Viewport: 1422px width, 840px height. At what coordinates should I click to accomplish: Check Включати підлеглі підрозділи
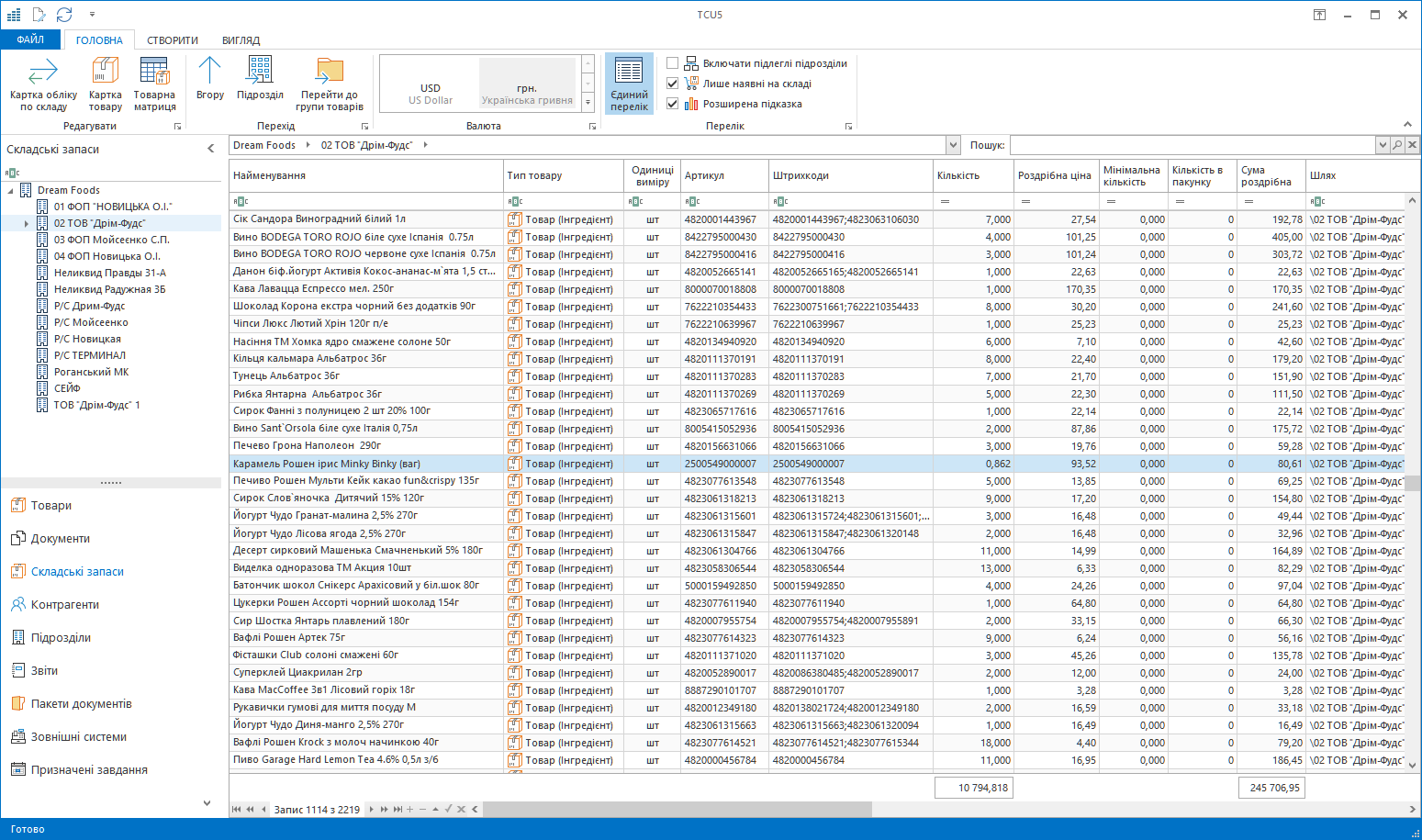(x=672, y=63)
